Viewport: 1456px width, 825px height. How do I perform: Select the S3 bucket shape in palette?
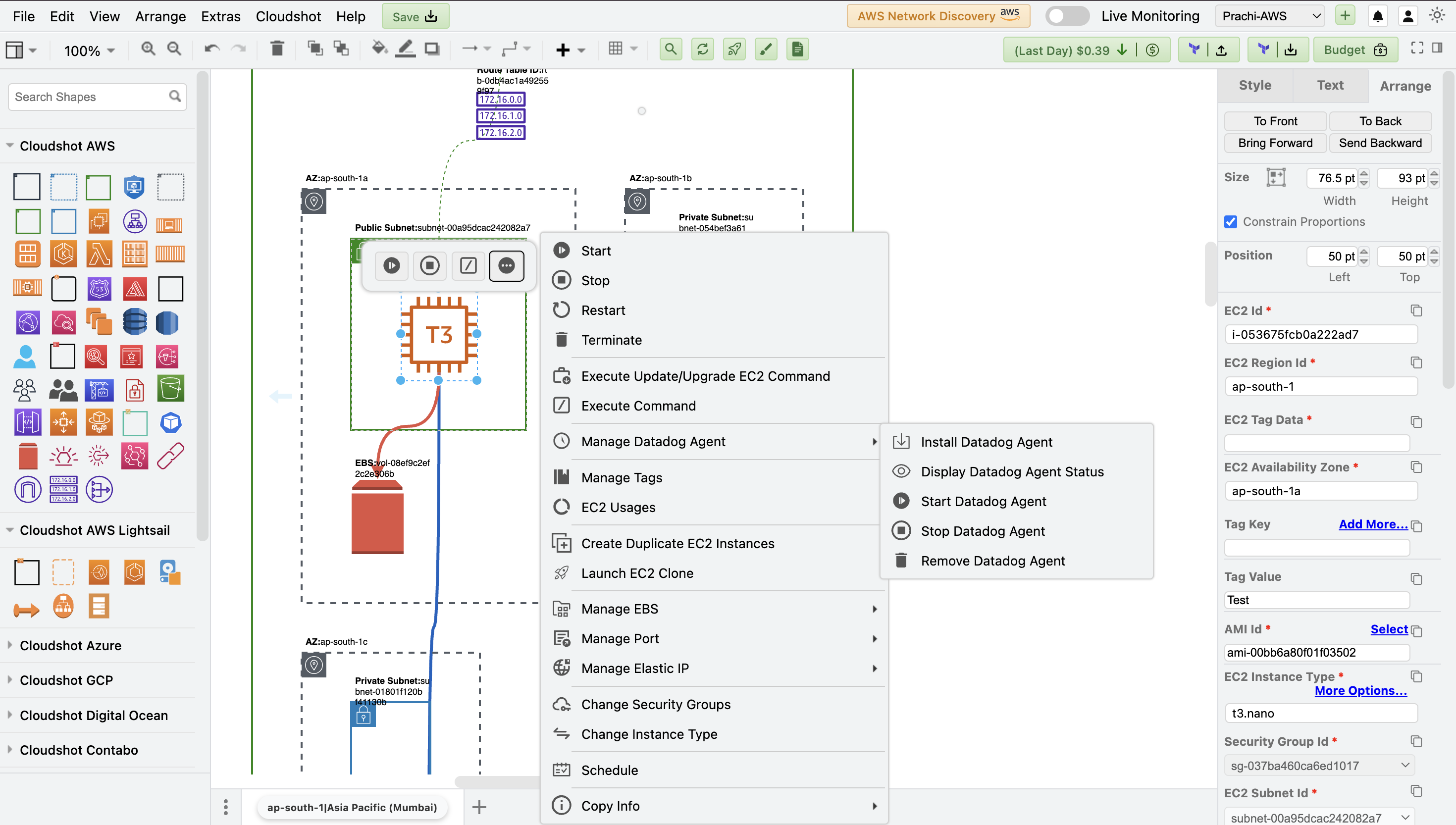click(170, 389)
